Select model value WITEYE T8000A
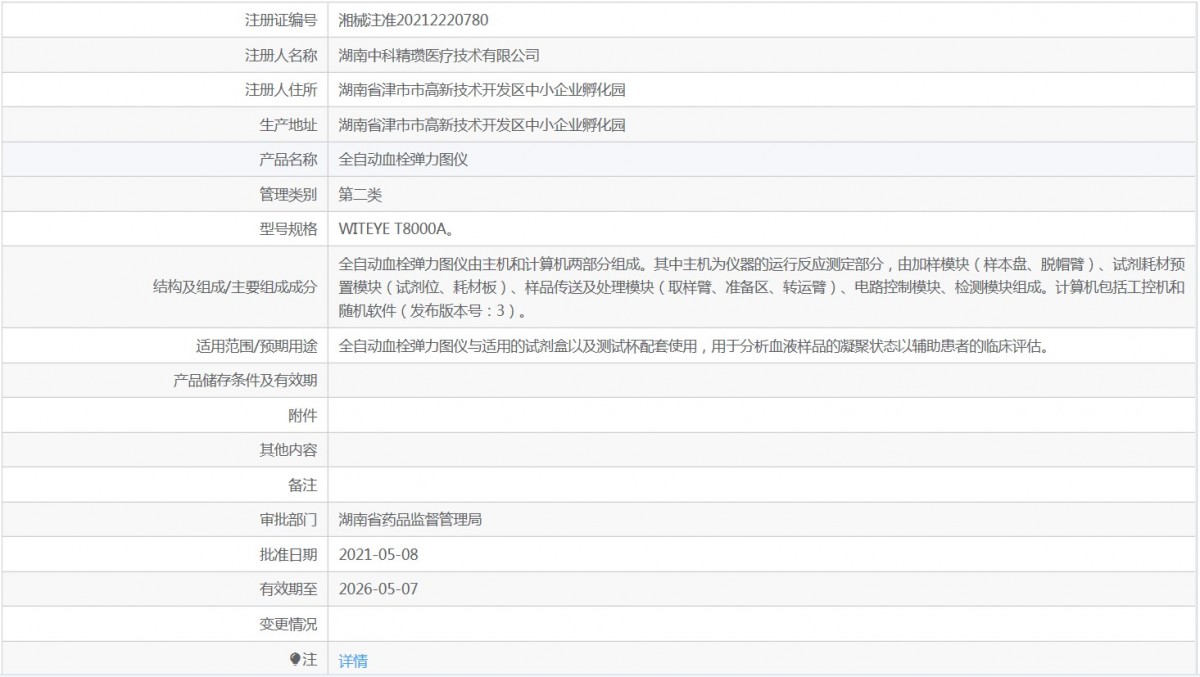This screenshot has width=1200, height=677. (x=397, y=229)
